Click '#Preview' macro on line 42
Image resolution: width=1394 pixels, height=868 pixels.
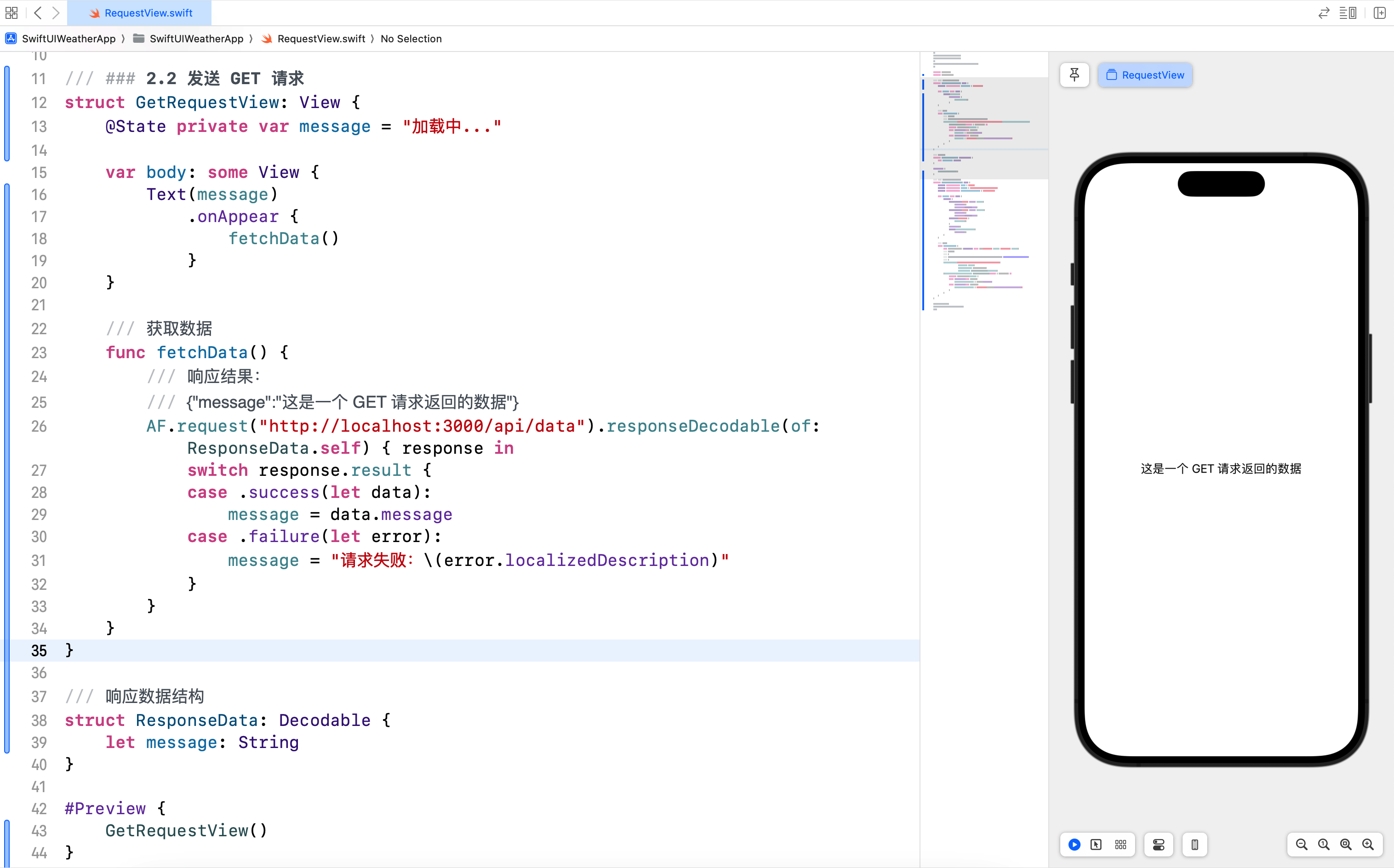(105, 808)
